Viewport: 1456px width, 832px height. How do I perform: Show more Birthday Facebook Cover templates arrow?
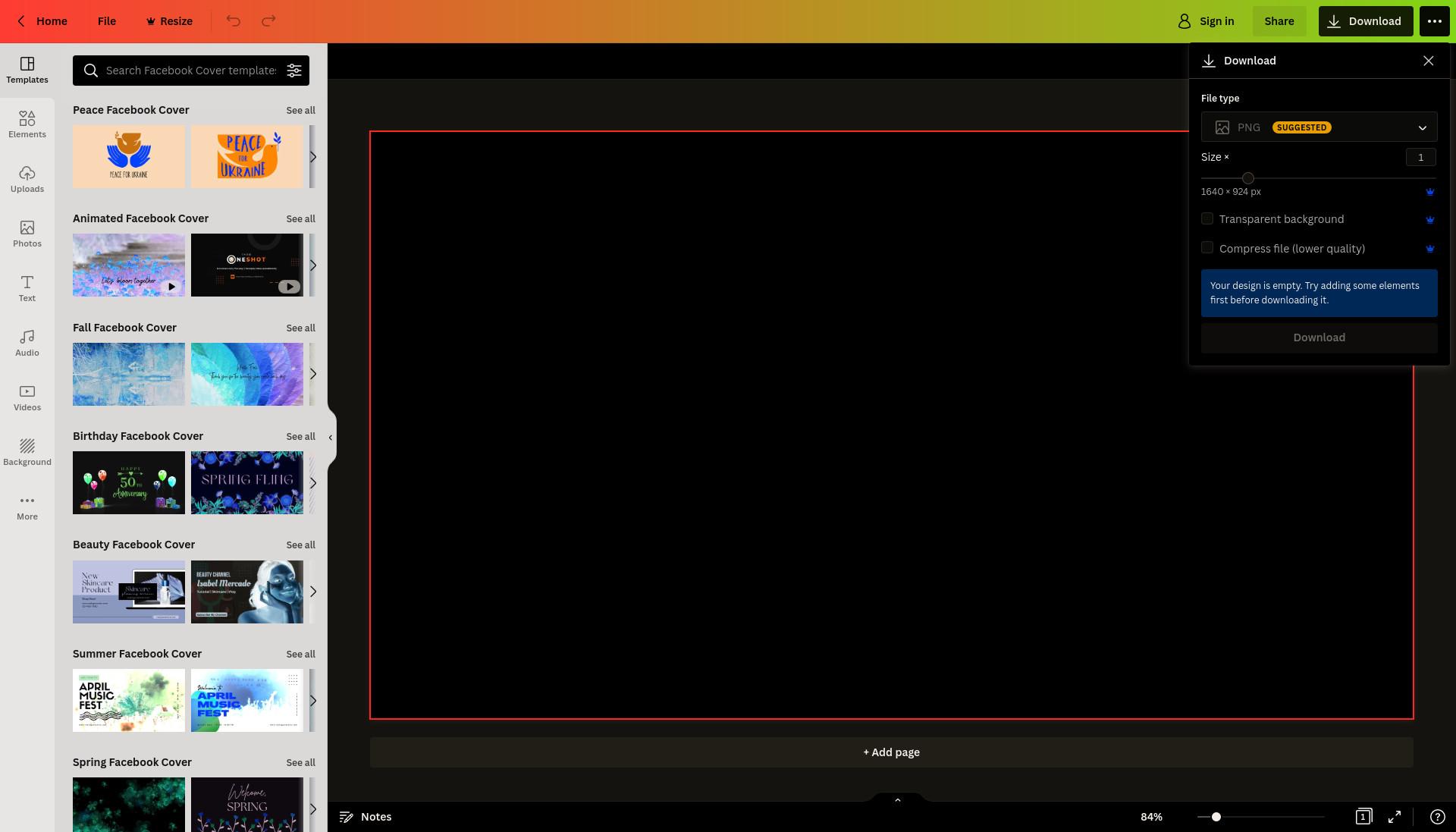click(x=312, y=483)
